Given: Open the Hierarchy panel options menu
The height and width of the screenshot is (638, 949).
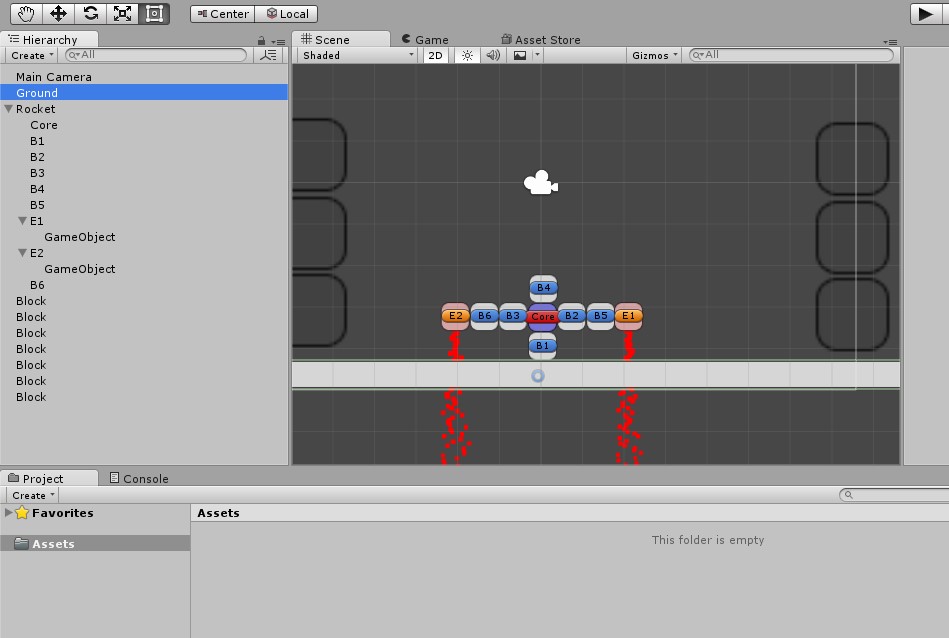Looking at the screenshot, I should click(x=278, y=42).
